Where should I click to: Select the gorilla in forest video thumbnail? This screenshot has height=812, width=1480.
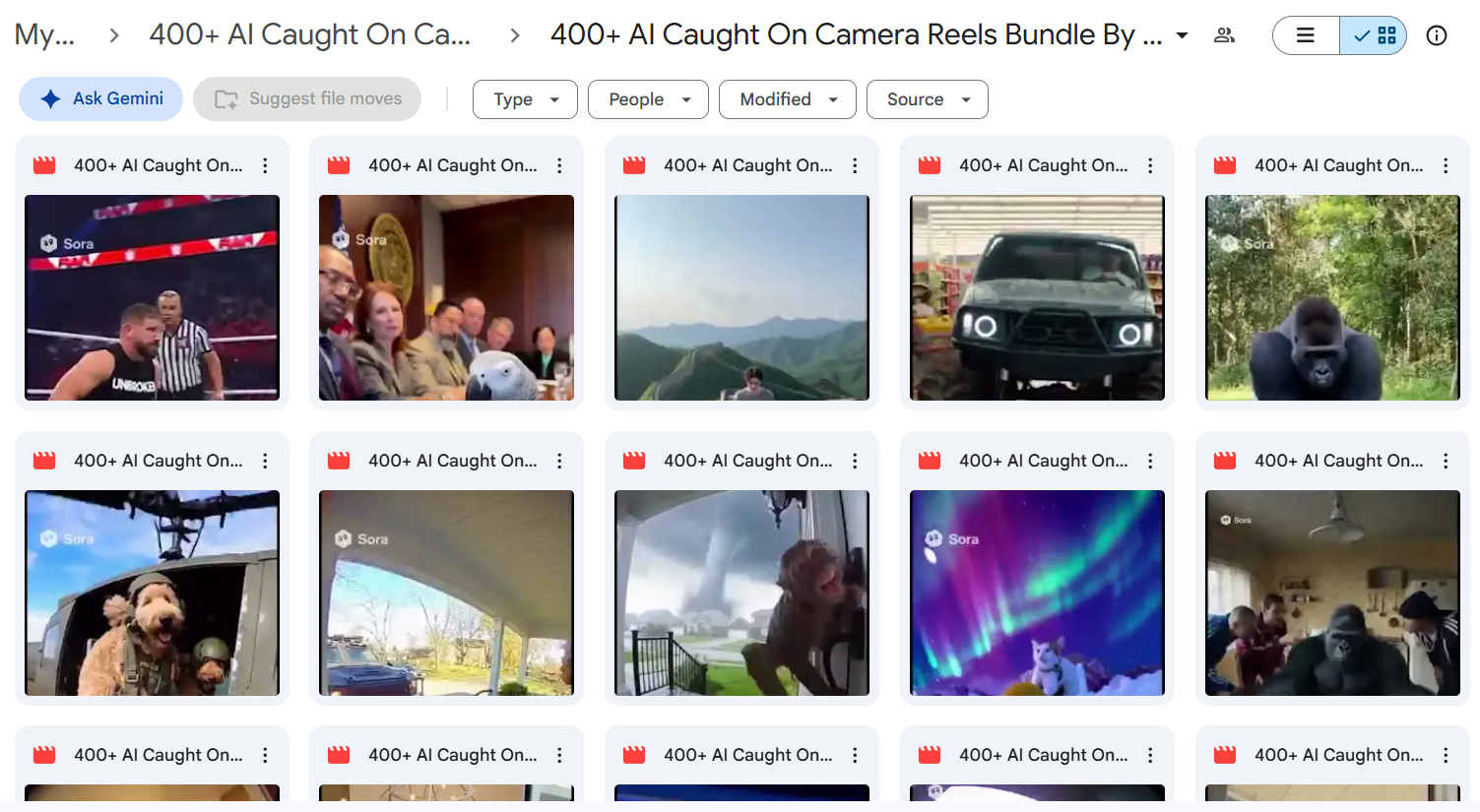pyautogui.click(x=1332, y=297)
